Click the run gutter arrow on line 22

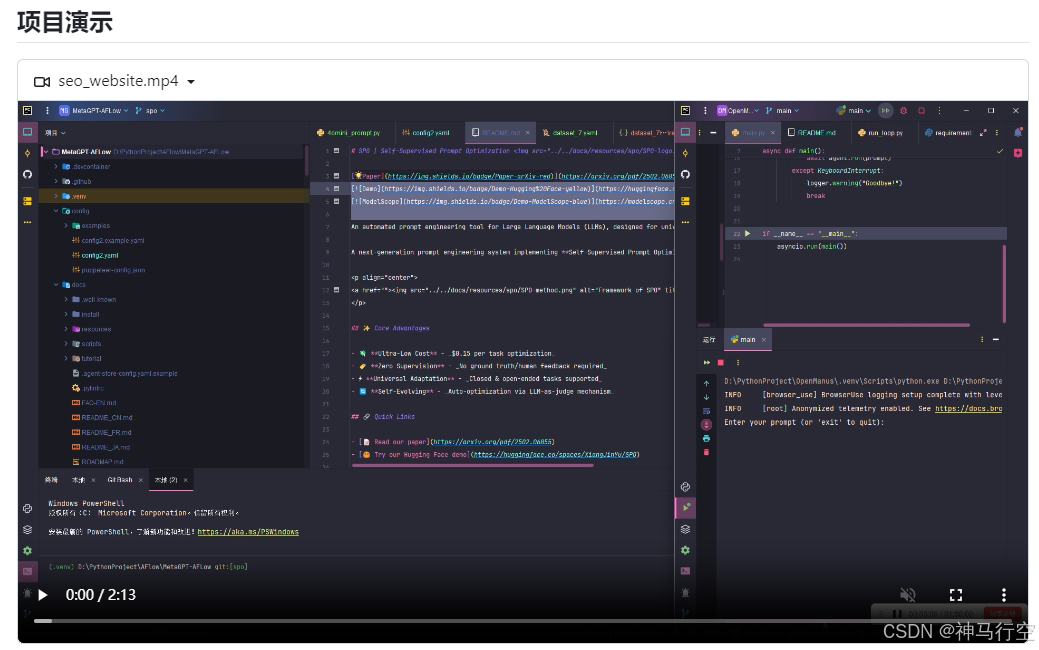747,233
